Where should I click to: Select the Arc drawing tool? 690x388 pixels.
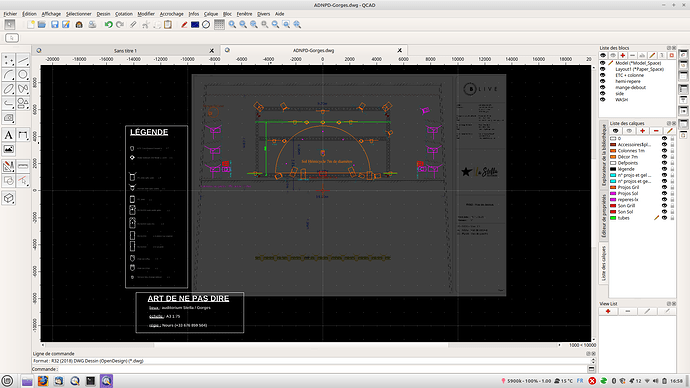[x=8, y=75]
